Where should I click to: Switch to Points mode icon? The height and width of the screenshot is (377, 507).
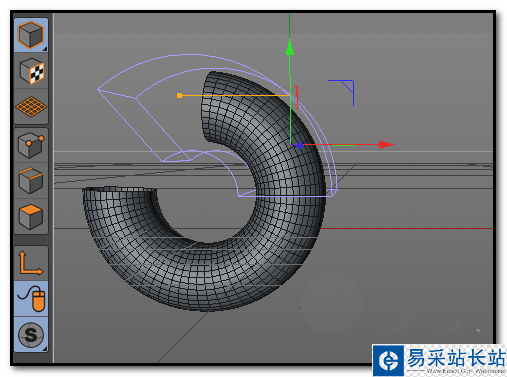coord(31,145)
